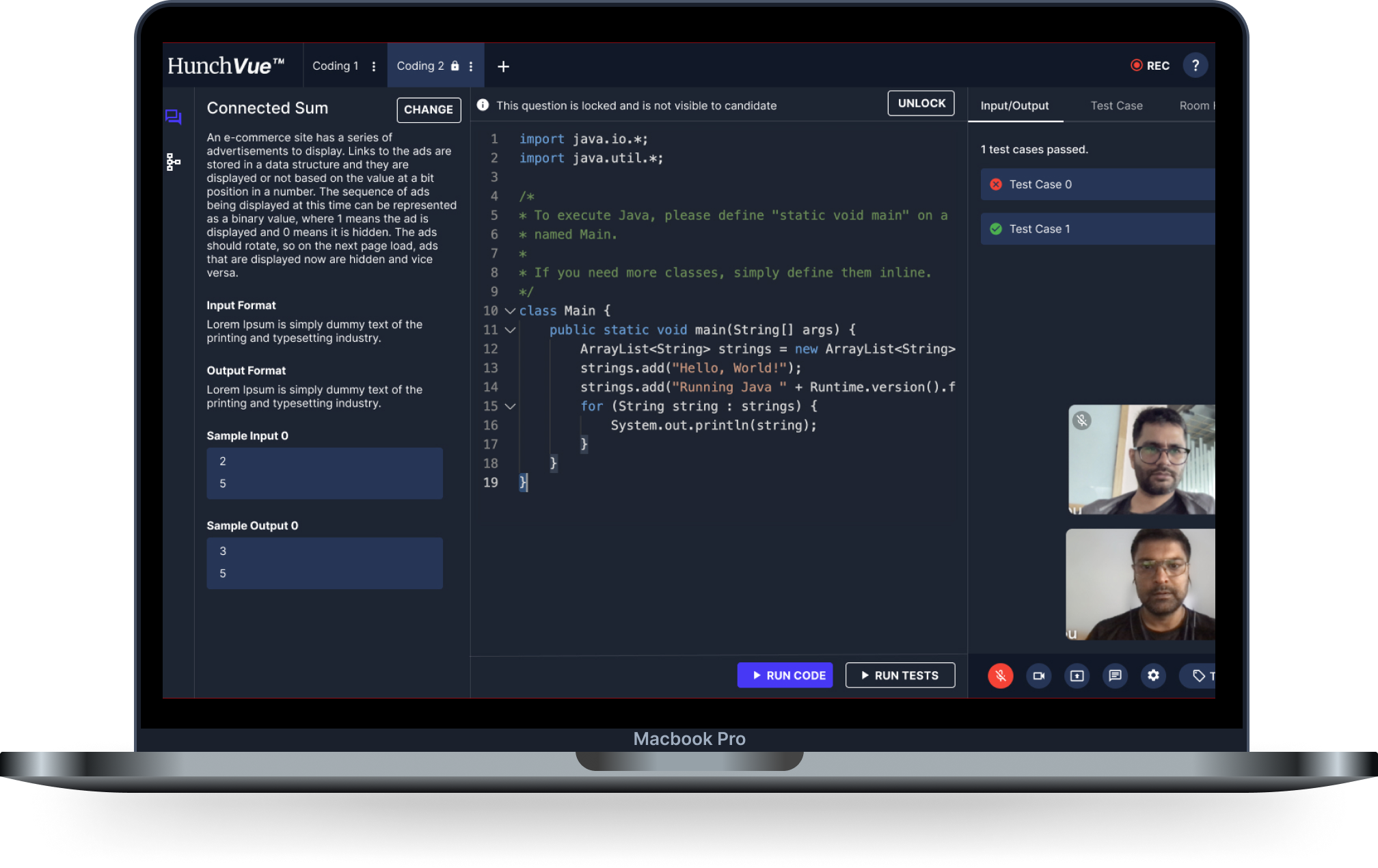Toggle visibility of candidate question lock
Viewport: 1378px width, 868px height.
pyautogui.click(x=920, y=104)
